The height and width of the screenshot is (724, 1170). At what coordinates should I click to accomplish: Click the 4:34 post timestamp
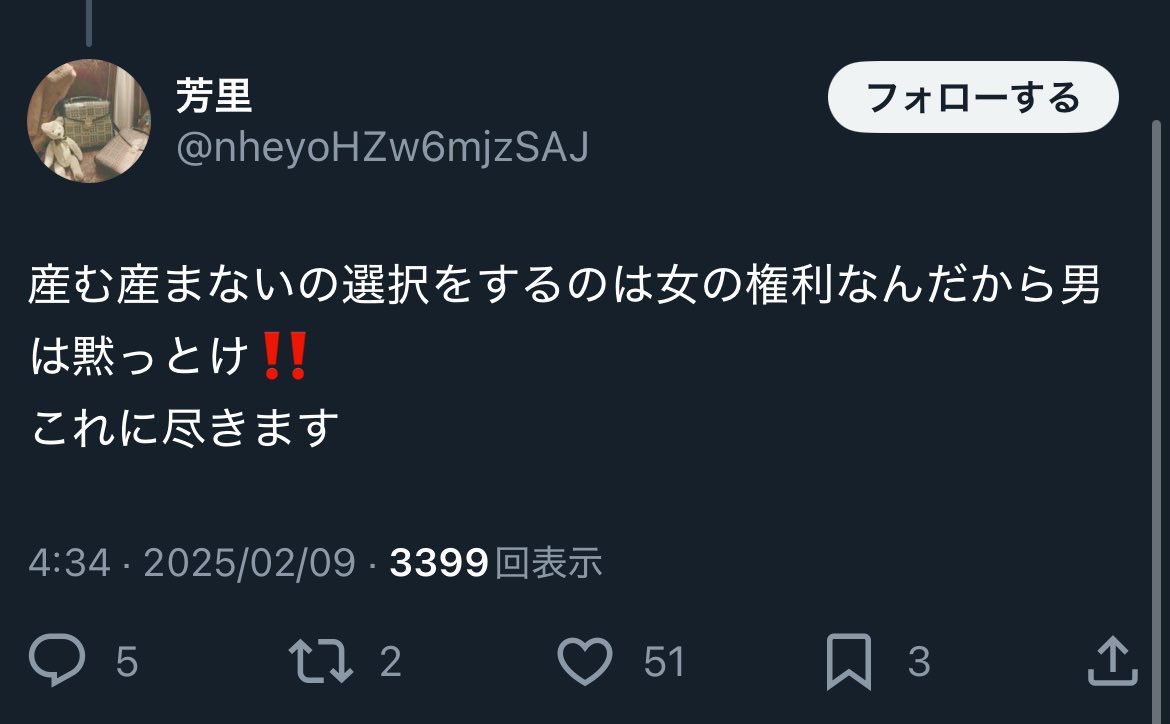(69, 562)
